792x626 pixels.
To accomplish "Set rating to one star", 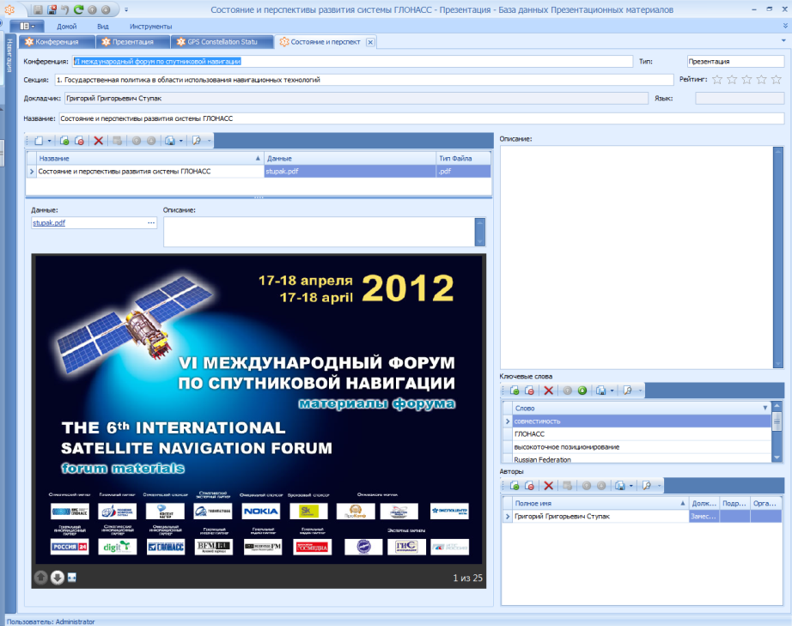I will 717,79.
